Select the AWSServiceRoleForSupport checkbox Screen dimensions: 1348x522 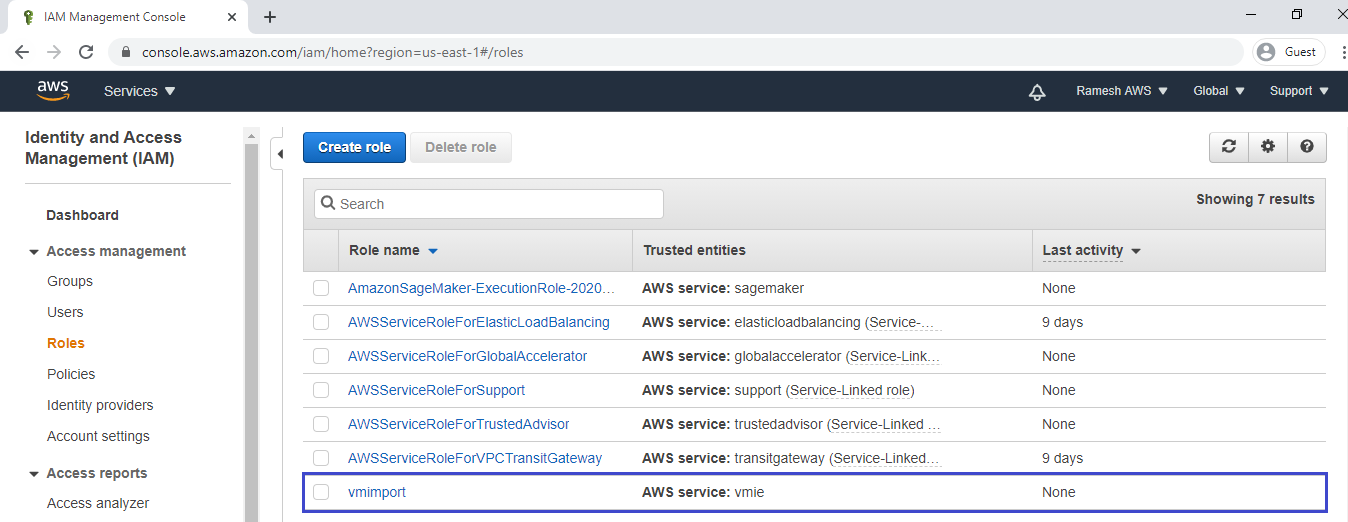coord(321,390)
